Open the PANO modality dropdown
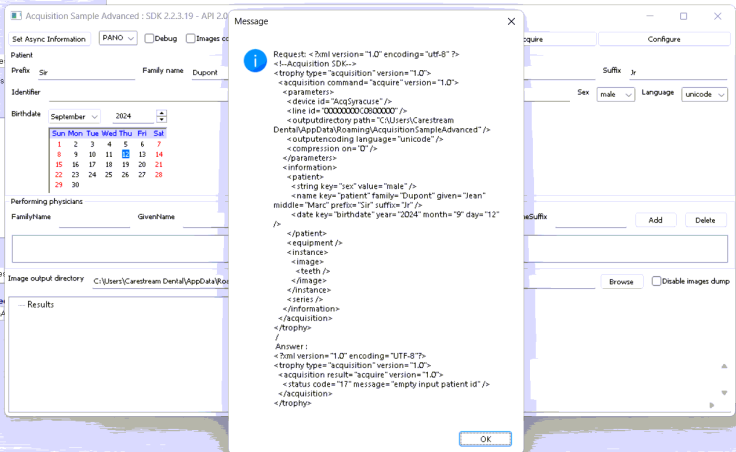736x452 pixels. tap(118, 38)
